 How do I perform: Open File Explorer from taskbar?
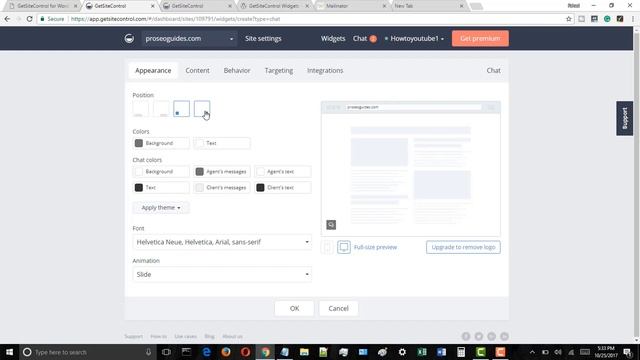coord(304,352)
